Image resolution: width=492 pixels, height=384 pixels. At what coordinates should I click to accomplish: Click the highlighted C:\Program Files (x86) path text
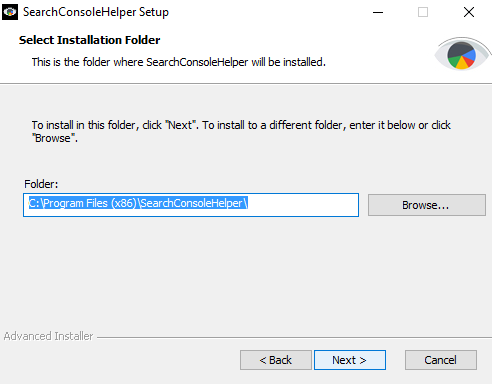83,203
